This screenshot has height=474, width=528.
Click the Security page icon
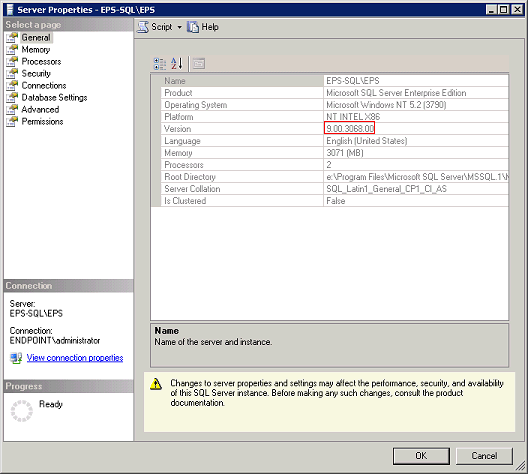[12, 73]
